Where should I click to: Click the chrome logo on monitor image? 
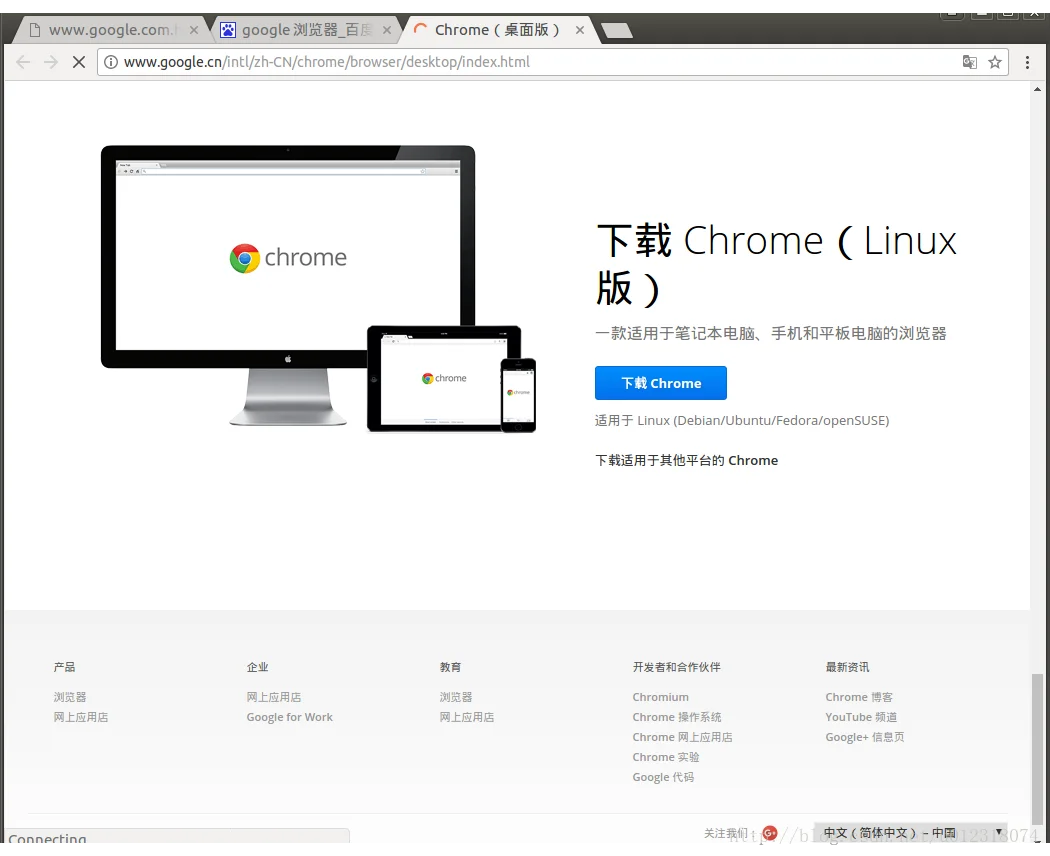click(288, 258)
